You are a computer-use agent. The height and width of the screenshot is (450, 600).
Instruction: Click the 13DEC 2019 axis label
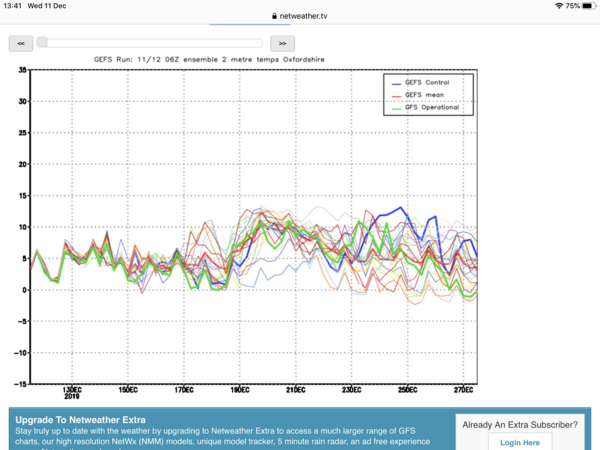click(x=72, y=390)
